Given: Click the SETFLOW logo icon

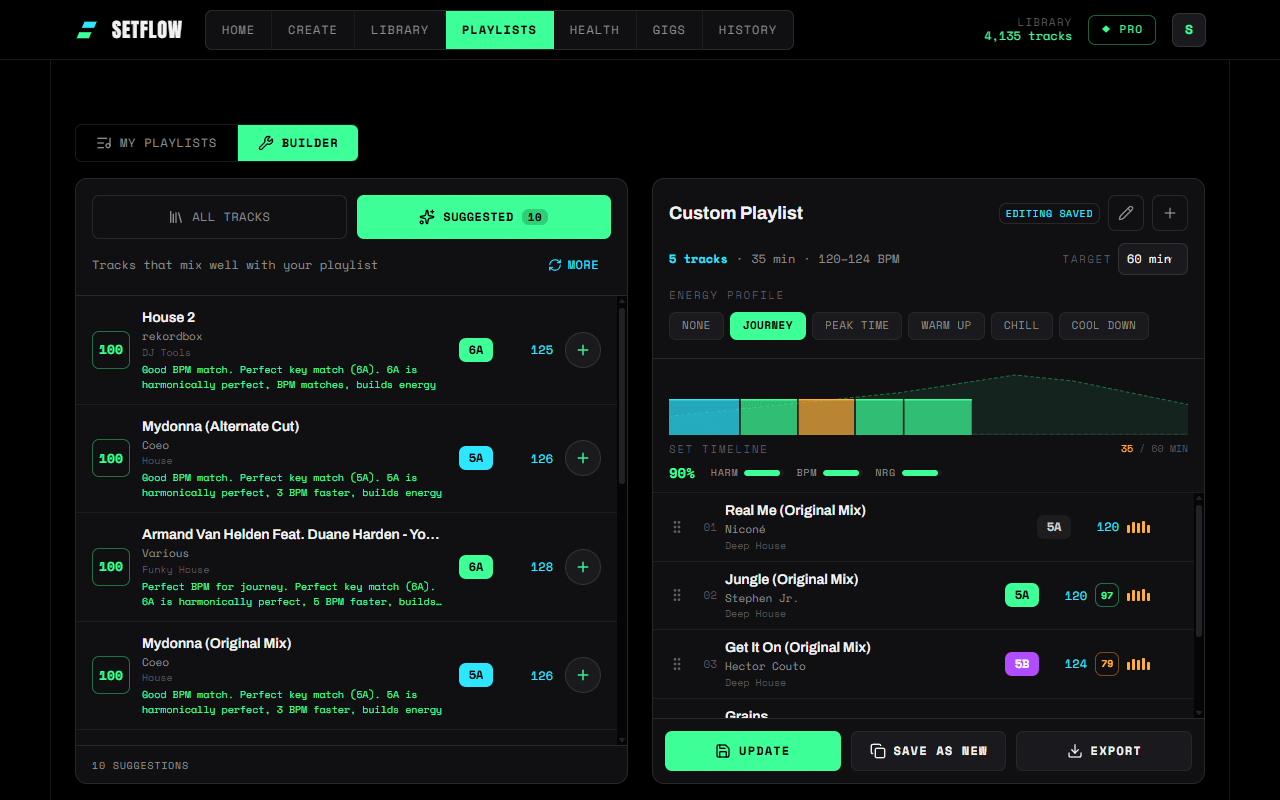Looking at the screenshot, I should click(x=87, y=30).
